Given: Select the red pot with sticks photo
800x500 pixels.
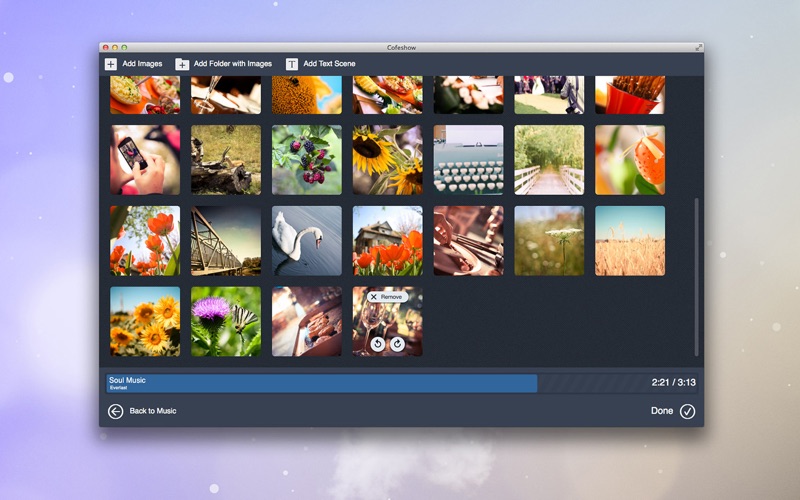Looking at the screenshot, I should (630, 95).
